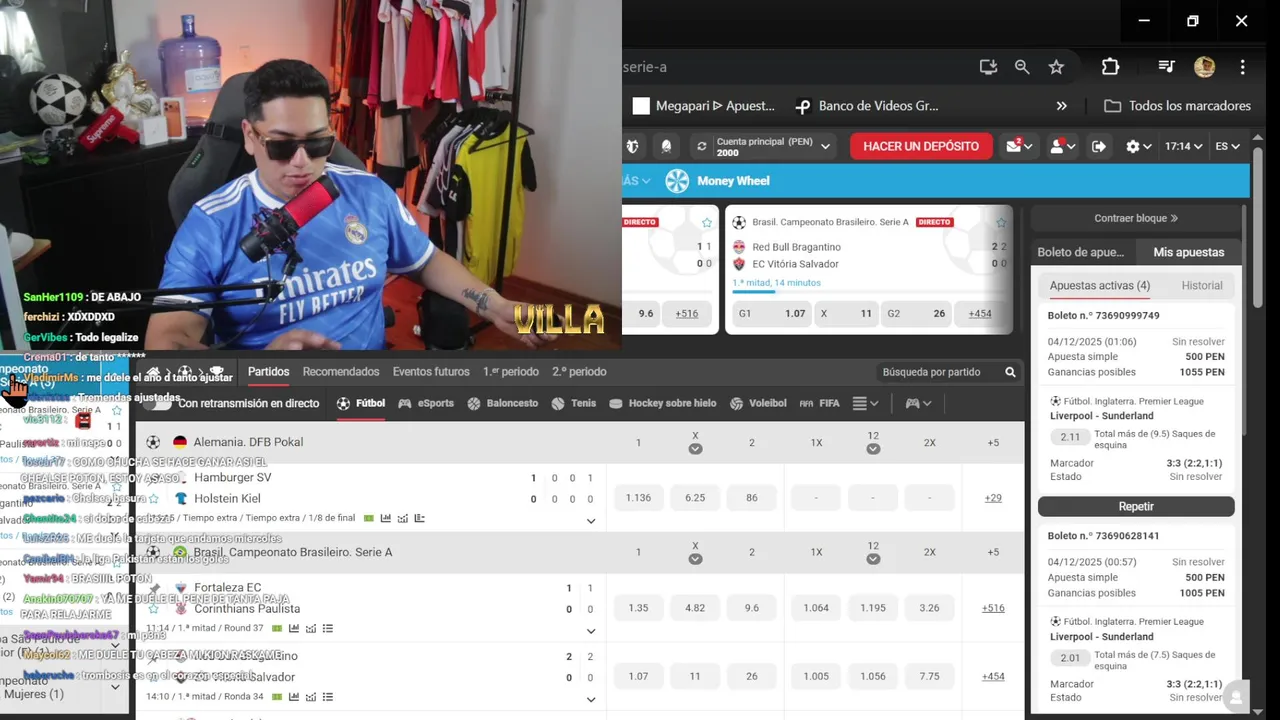Open Banco de Videos bookmark

tap(867, 106)
